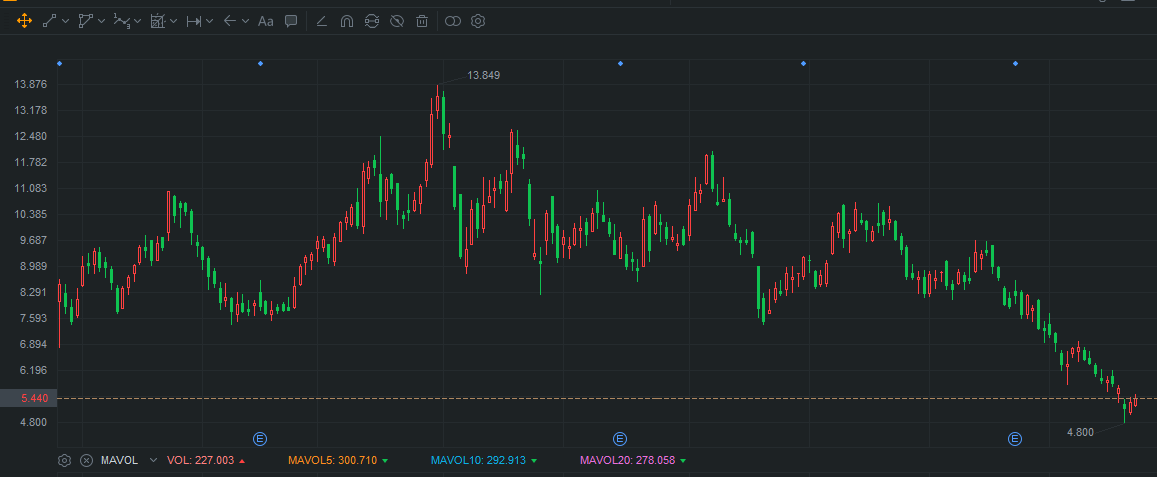This screenshot has height=477, width=1157.
Task: Hide all drawings with eye-slash icon
Action: click(397, 21)
